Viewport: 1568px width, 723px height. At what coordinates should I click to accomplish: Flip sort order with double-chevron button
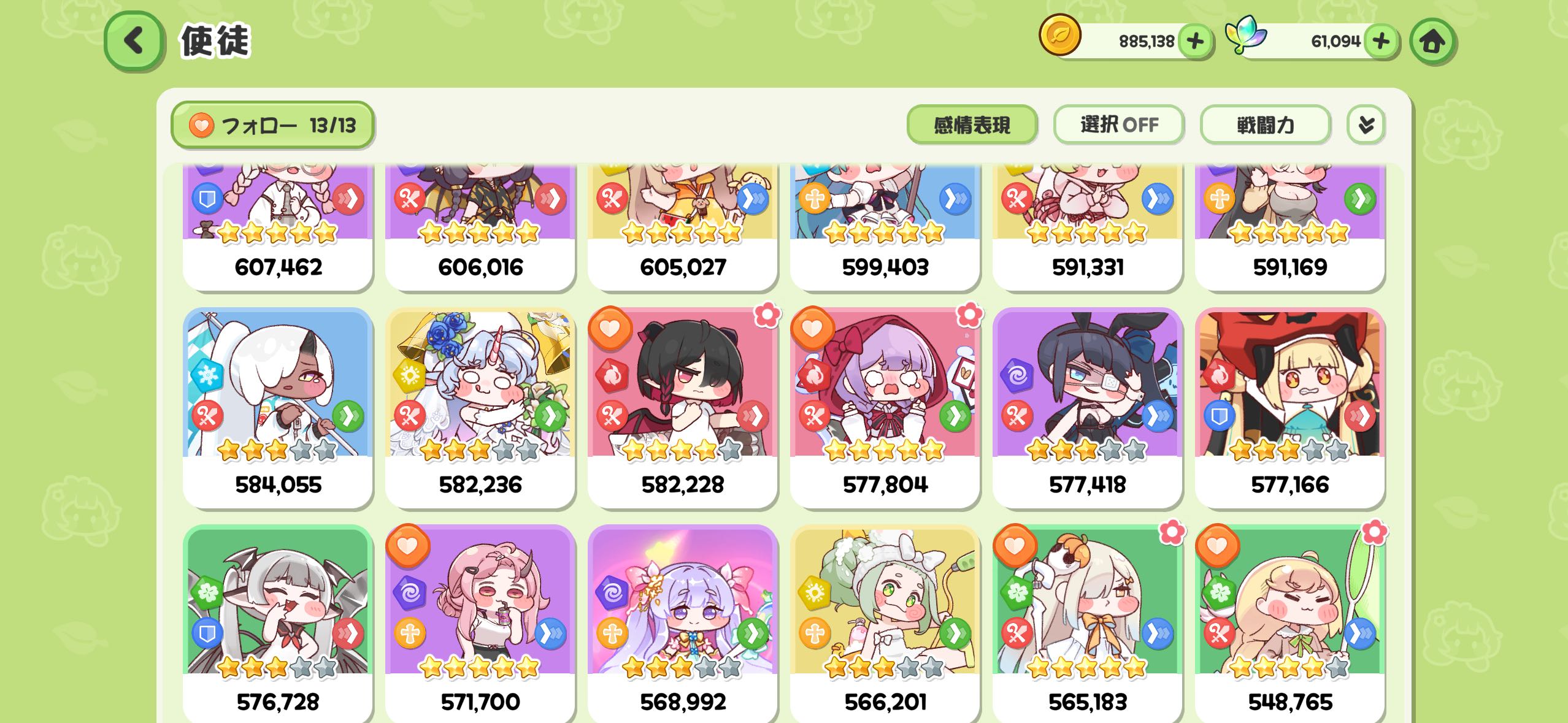(x=1366, y=124)
